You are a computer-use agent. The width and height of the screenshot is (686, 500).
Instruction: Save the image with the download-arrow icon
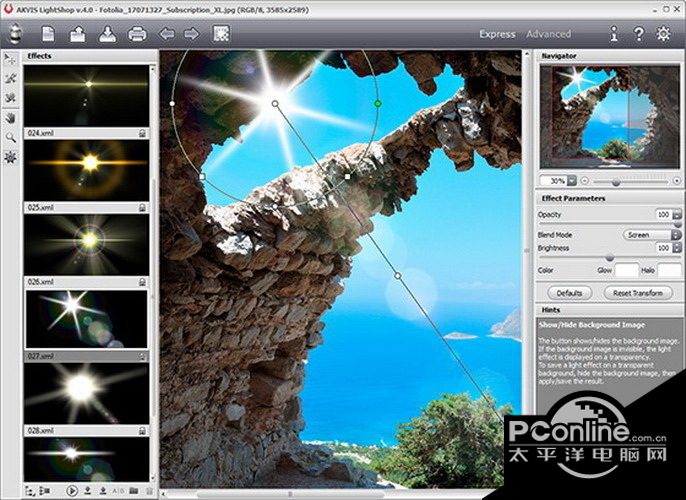(107, 34)
